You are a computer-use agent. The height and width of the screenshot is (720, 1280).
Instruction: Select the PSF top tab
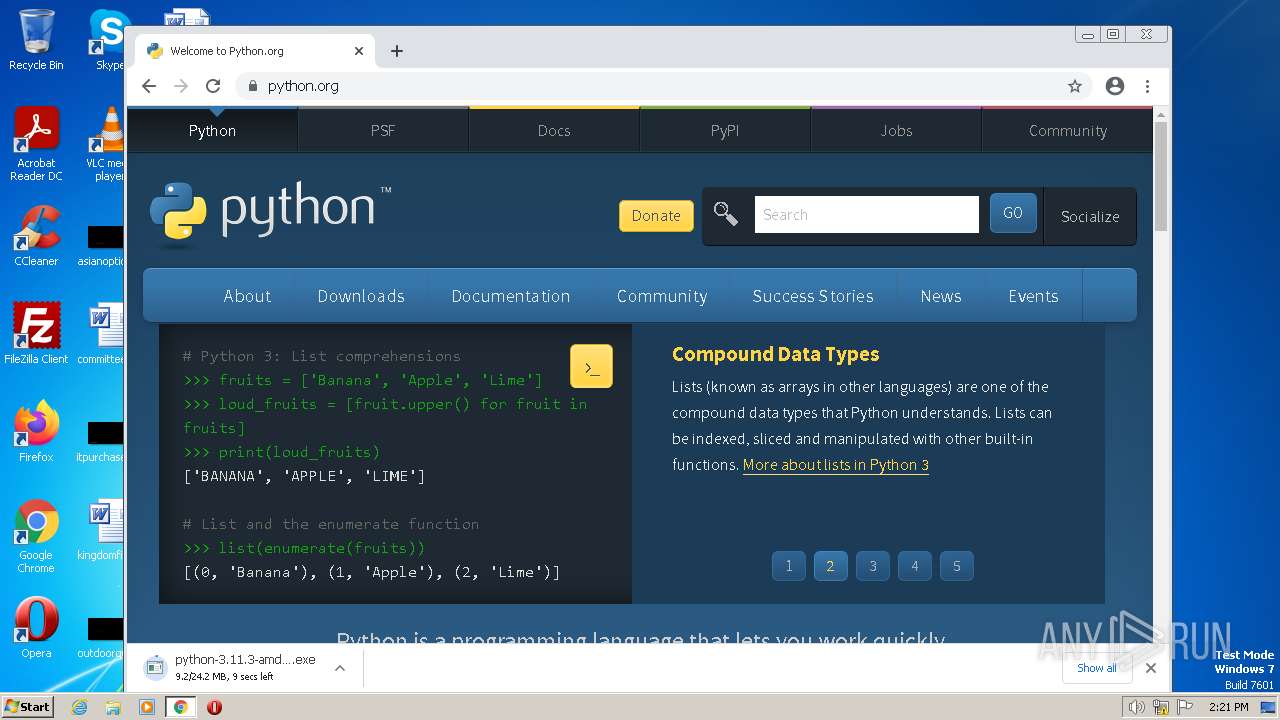[x=383, y=130]
